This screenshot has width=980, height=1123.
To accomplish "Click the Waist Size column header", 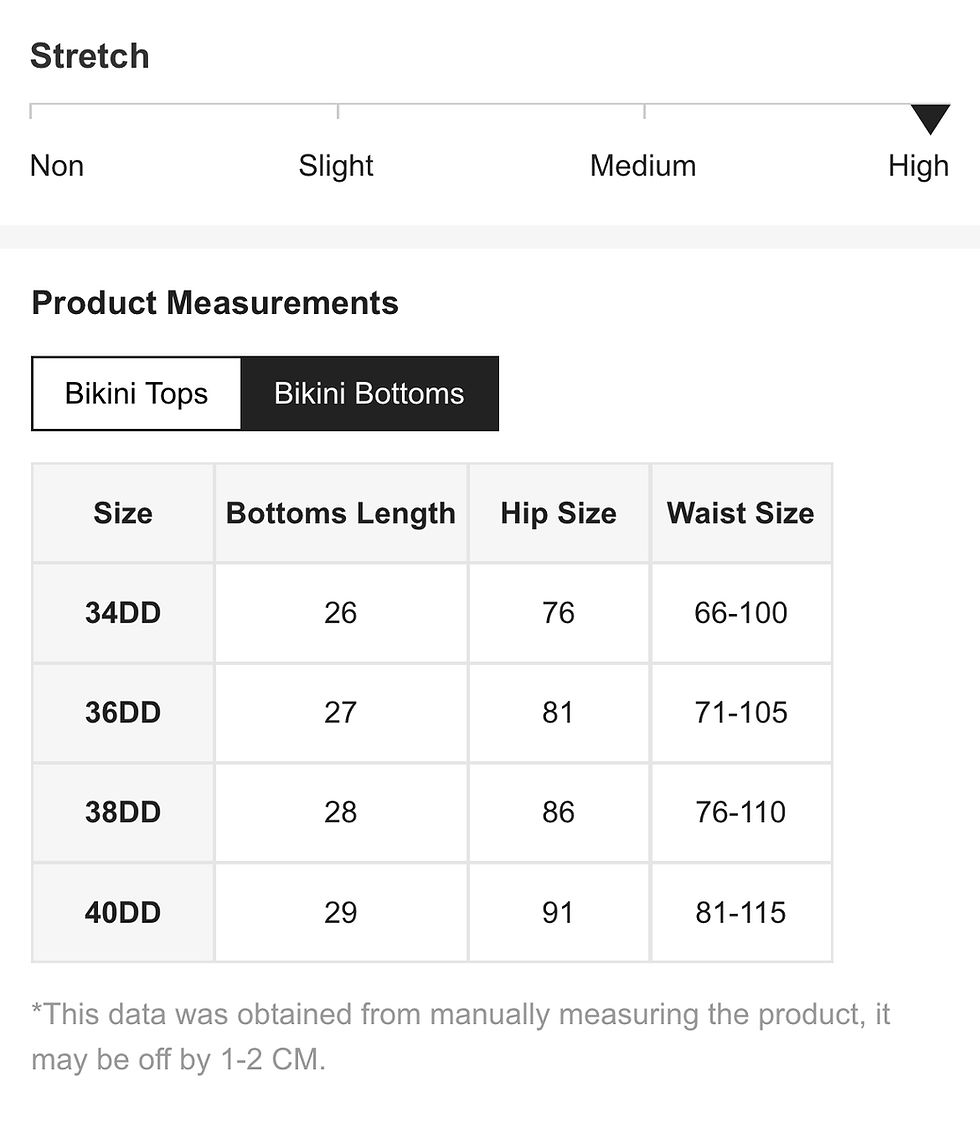I will pos(741,513).
